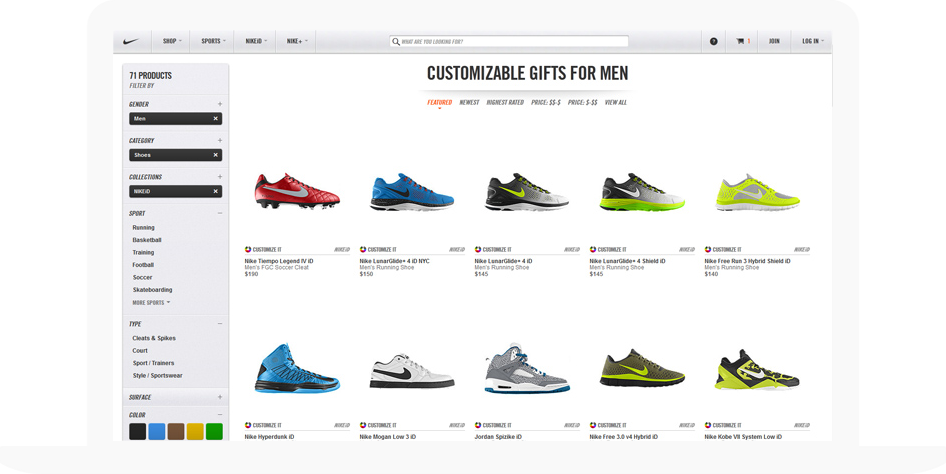Click Customize It icon under Tiempo Legend IV
The height and width of the screenshot is (474, 946).
click(248, 249)
